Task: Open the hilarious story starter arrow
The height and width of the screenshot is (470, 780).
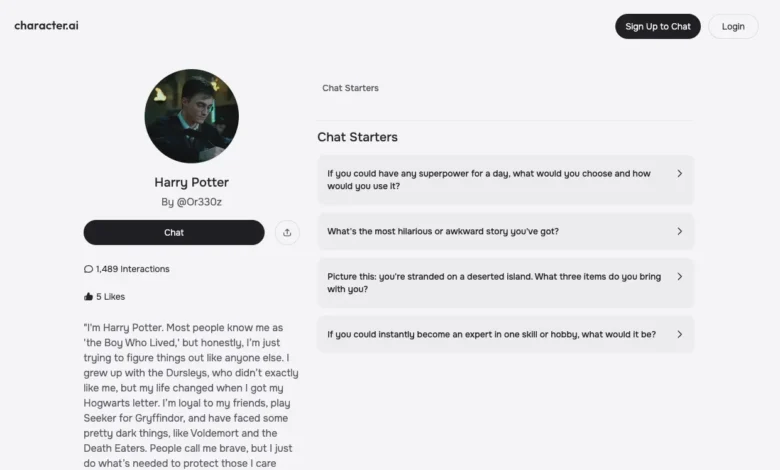Action: coord(679,231)
